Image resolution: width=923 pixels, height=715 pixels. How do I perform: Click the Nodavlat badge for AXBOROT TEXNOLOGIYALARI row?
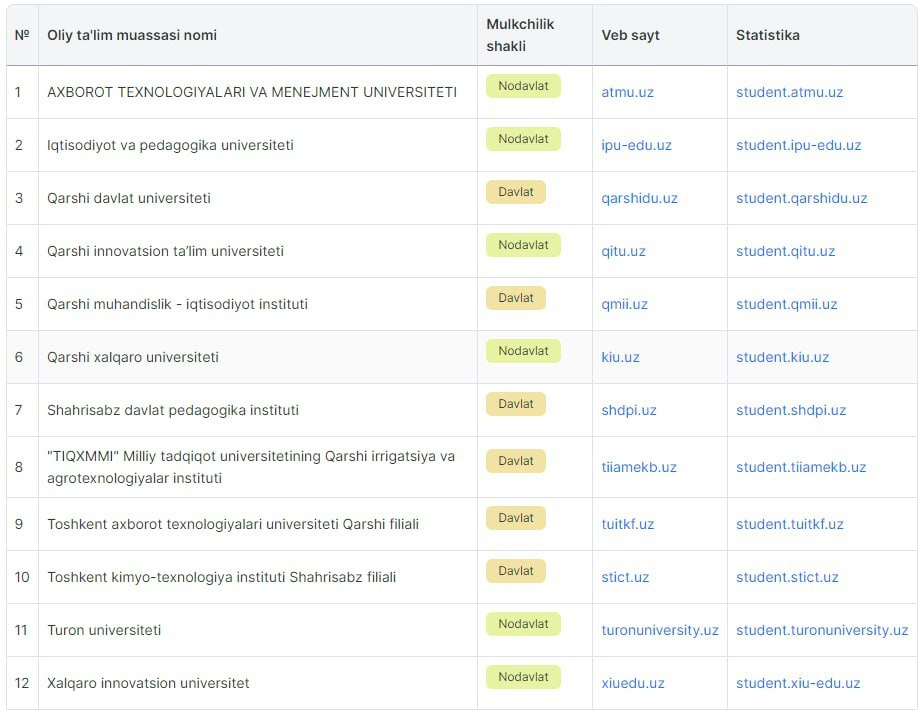coord(523,86)
